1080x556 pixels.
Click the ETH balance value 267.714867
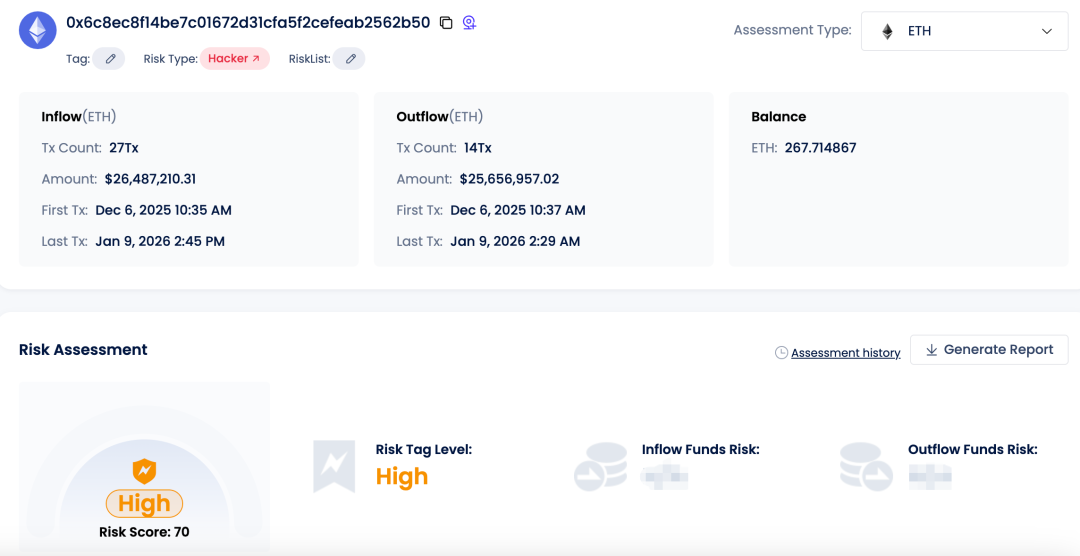tap(820, 148)
